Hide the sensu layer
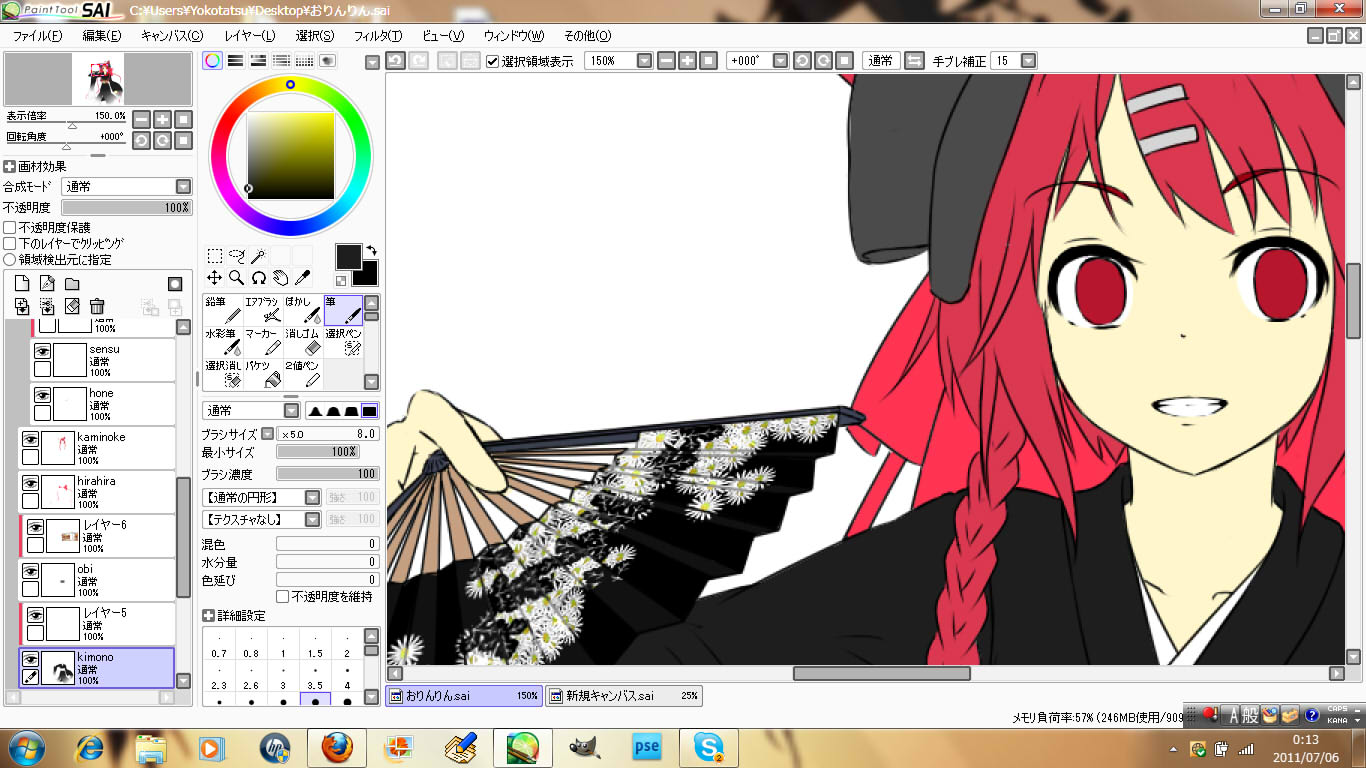 [42, 351]
